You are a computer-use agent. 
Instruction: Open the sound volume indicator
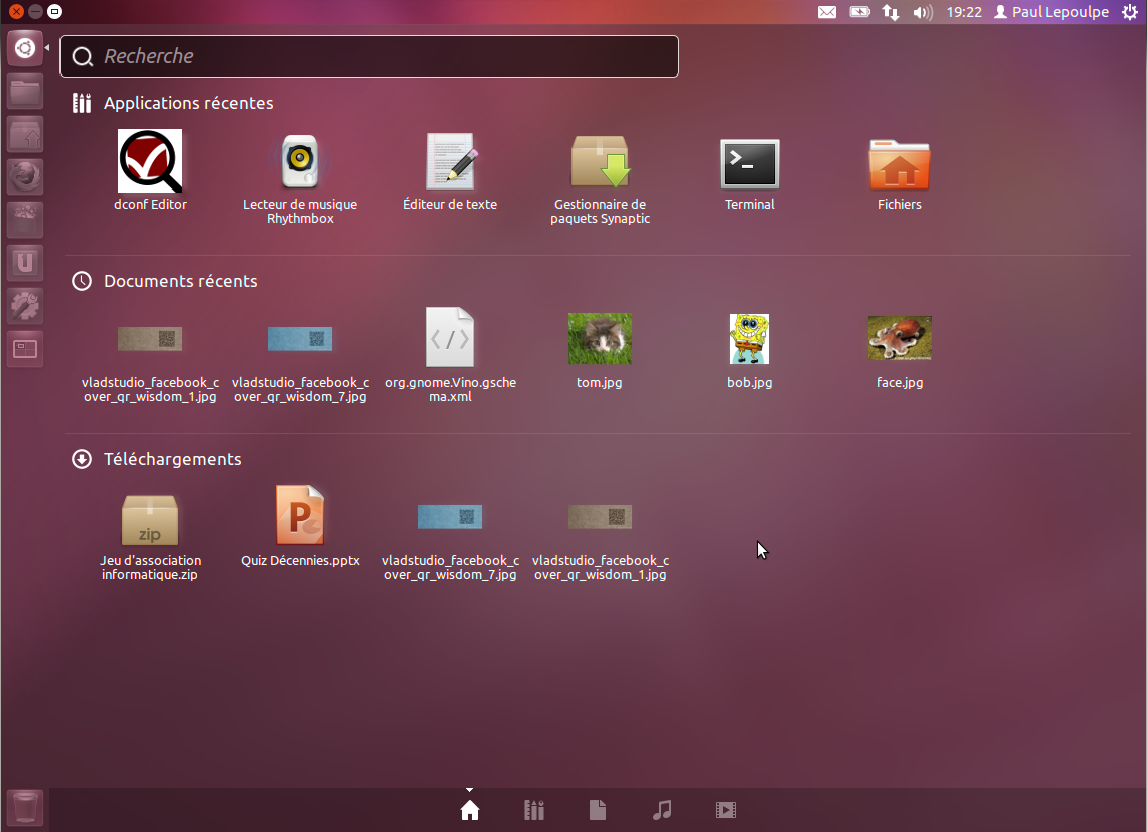(922, 12)
